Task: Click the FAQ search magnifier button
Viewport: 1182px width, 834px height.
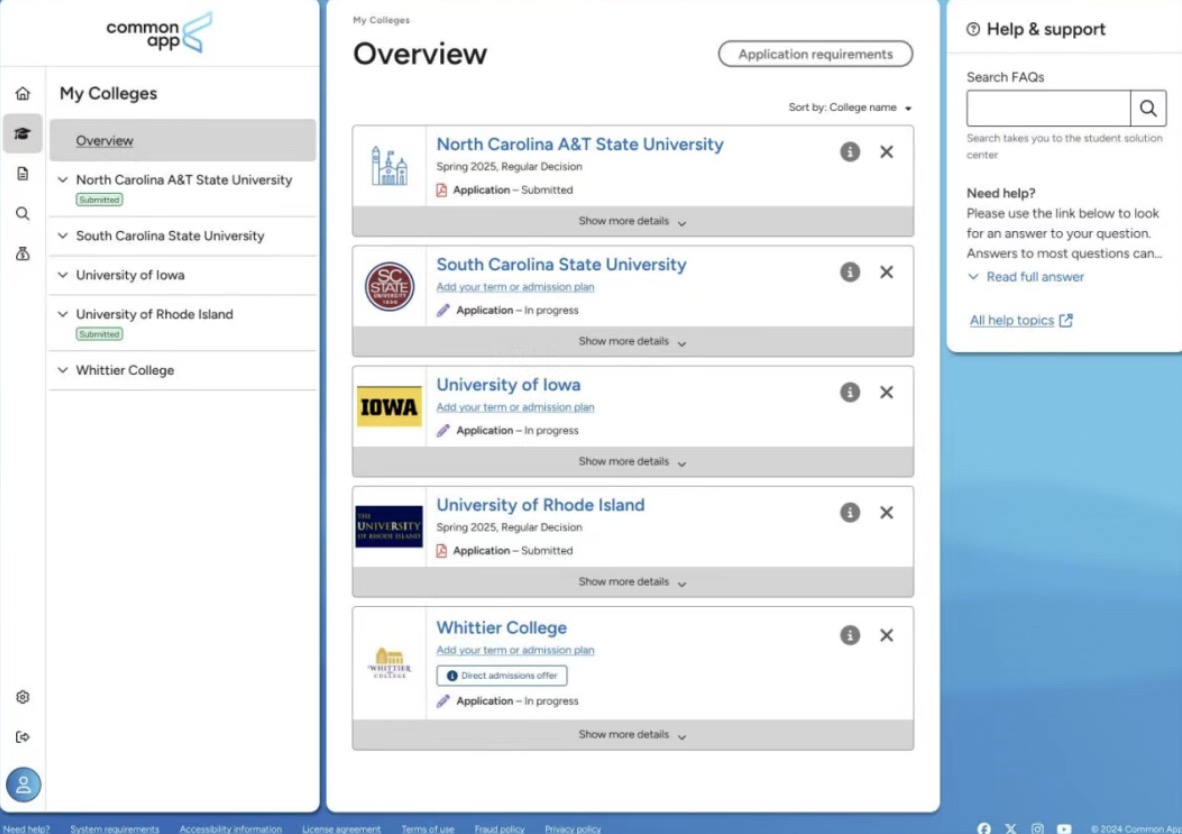Action: [x=1148, y=109]
